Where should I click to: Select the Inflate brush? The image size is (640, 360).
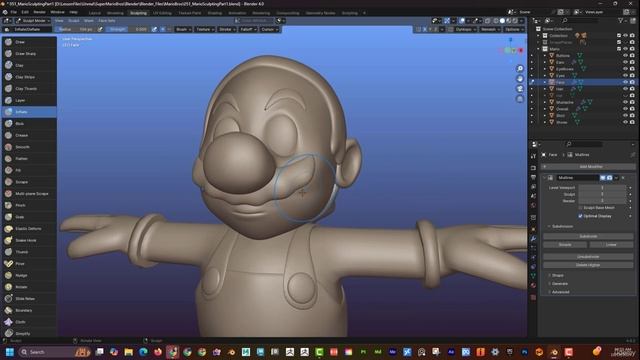[x=29, y=112]
